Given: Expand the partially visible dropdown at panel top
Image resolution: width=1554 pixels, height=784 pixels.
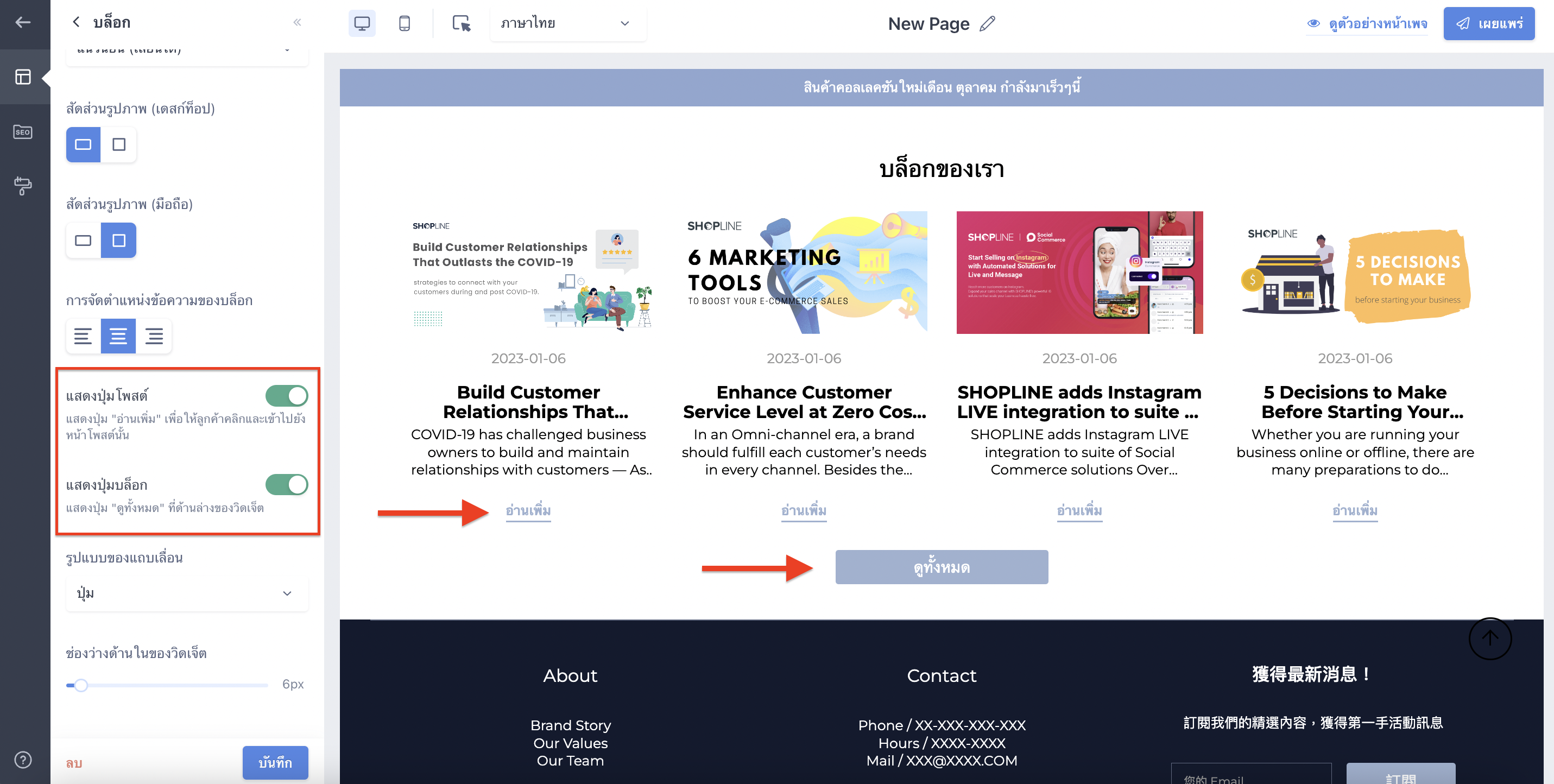Looking at the screenshot, I should (x=187, y=53).
